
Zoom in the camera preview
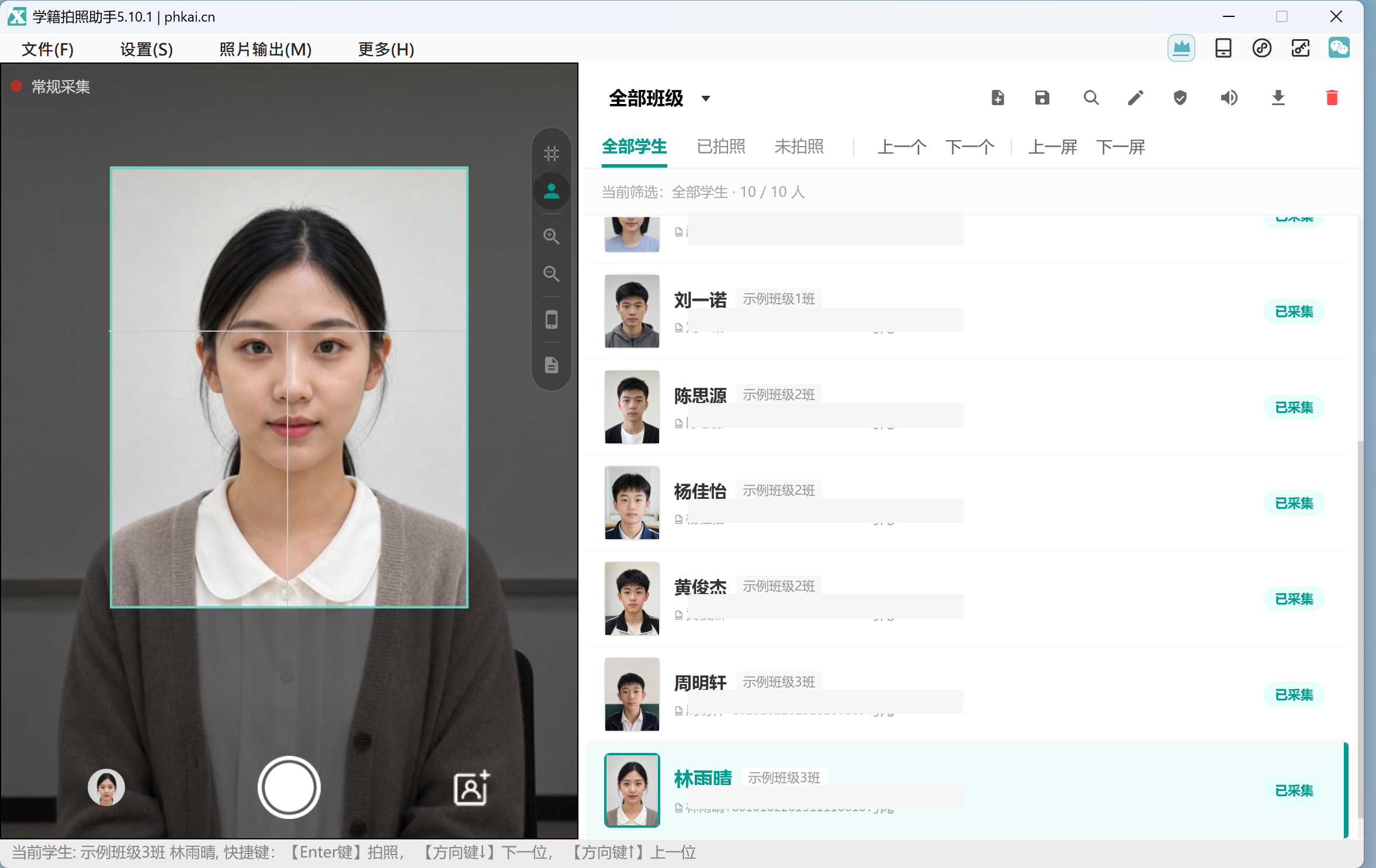pos(551,236)
